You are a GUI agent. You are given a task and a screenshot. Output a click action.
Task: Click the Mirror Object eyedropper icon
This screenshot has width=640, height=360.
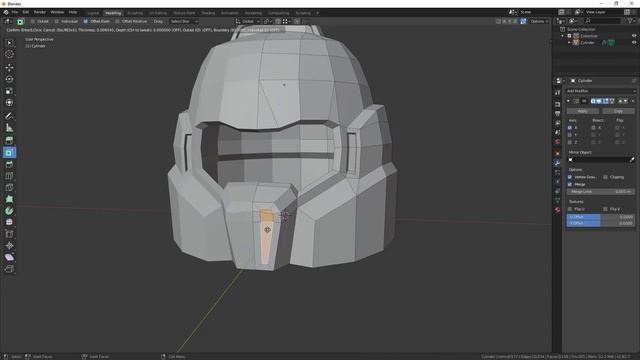tap(632, 160)
